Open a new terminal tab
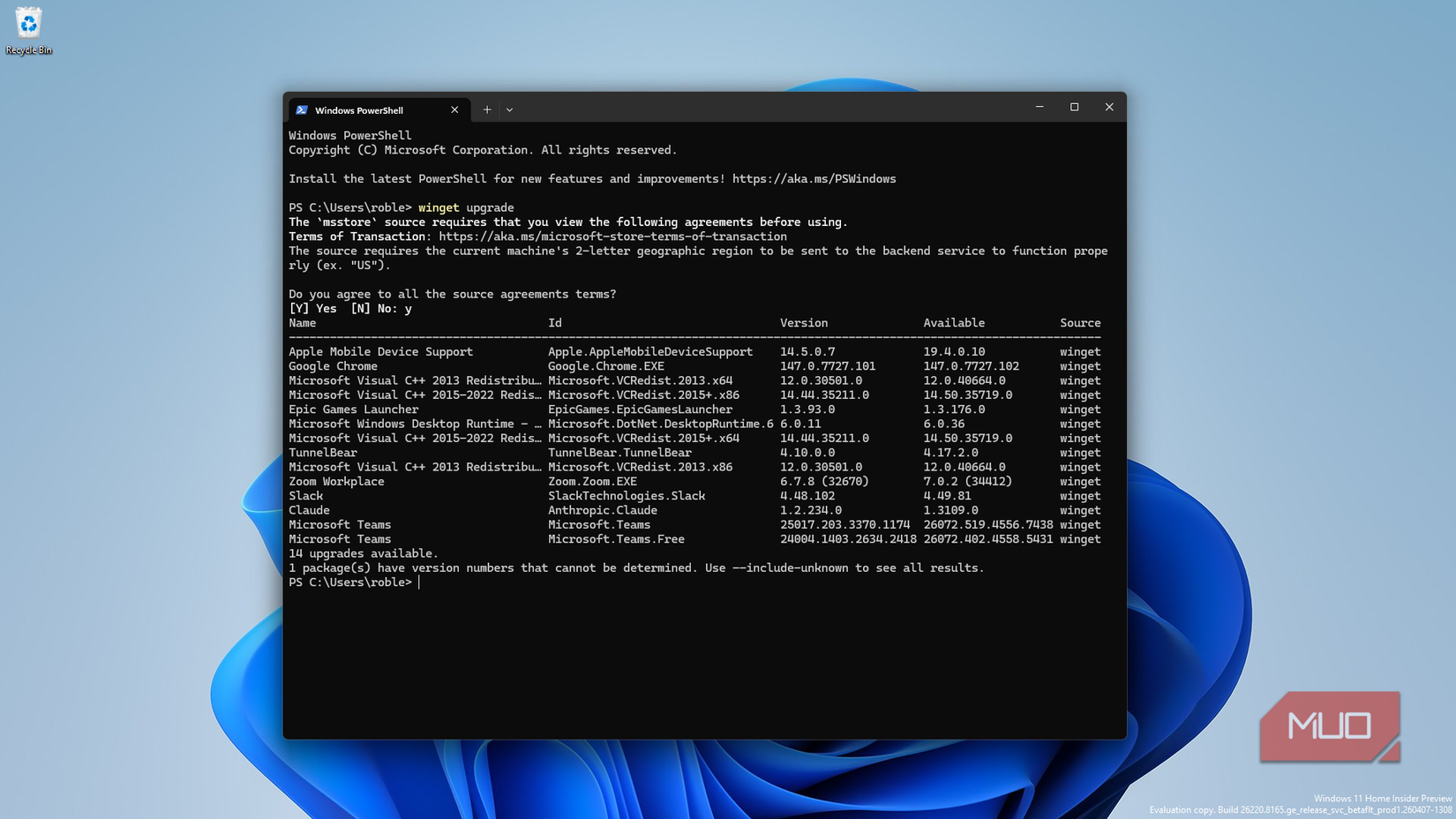The width and height of the screenshot is (1456, 819). (487, 110)
